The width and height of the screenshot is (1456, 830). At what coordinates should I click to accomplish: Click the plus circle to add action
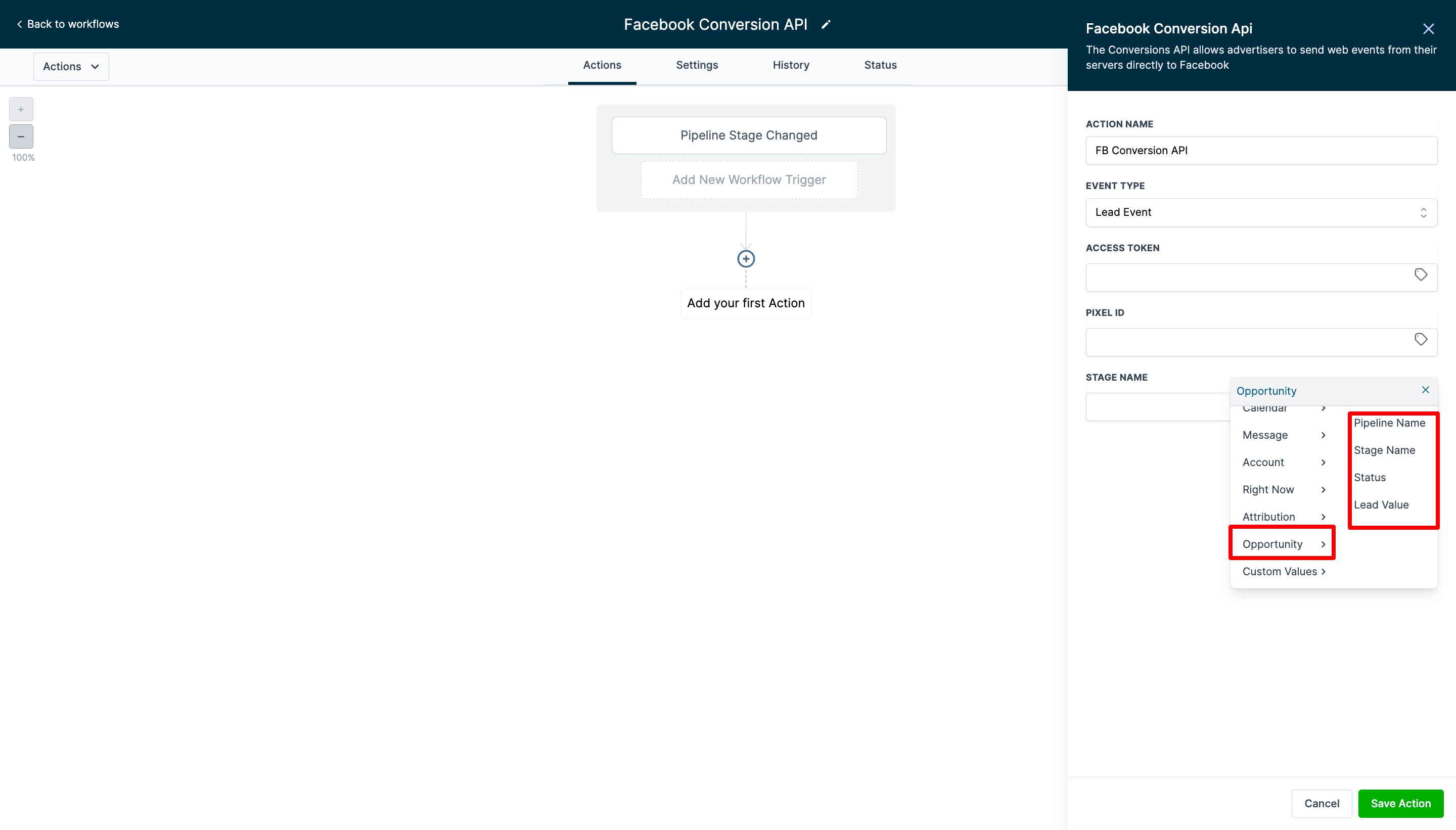(746, 259)
